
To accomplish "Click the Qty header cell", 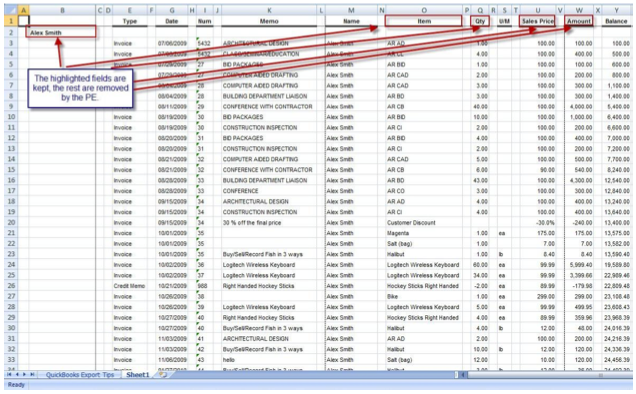I will coord(480,21).
